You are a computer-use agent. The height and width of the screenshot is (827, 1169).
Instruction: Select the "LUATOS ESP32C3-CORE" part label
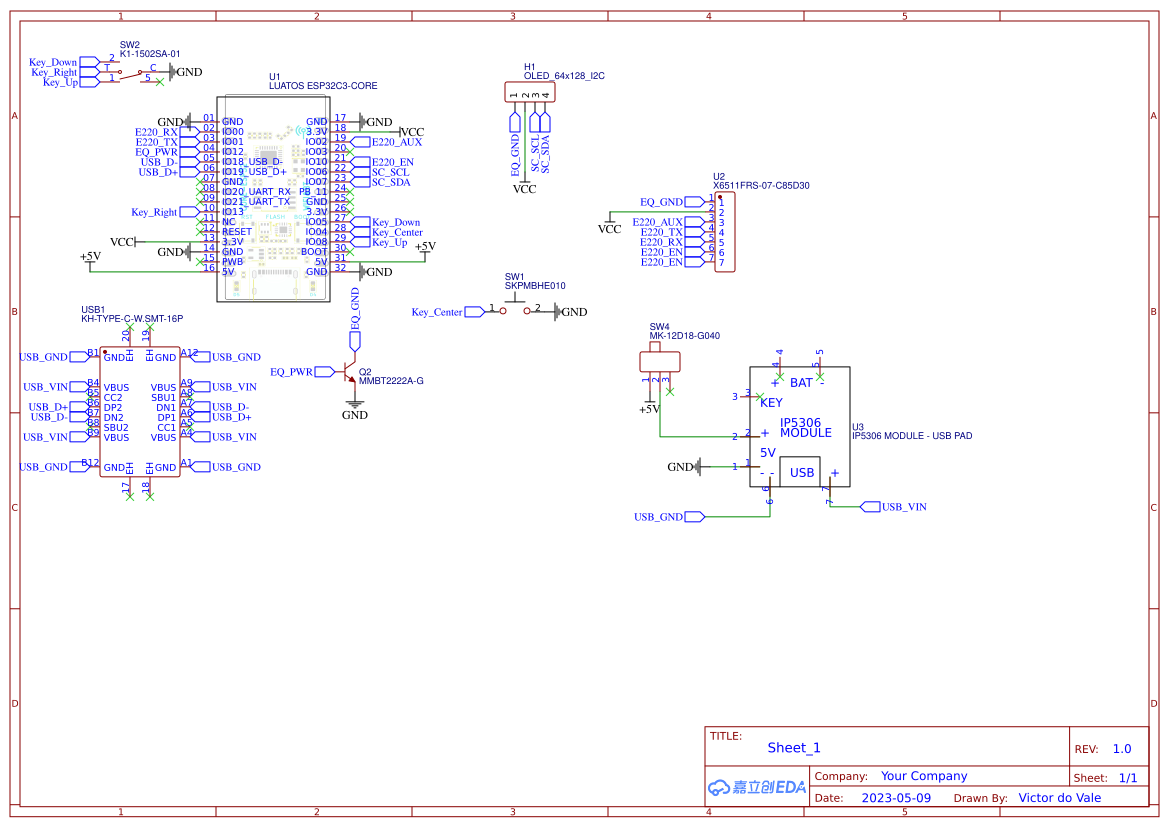(323, 86)
